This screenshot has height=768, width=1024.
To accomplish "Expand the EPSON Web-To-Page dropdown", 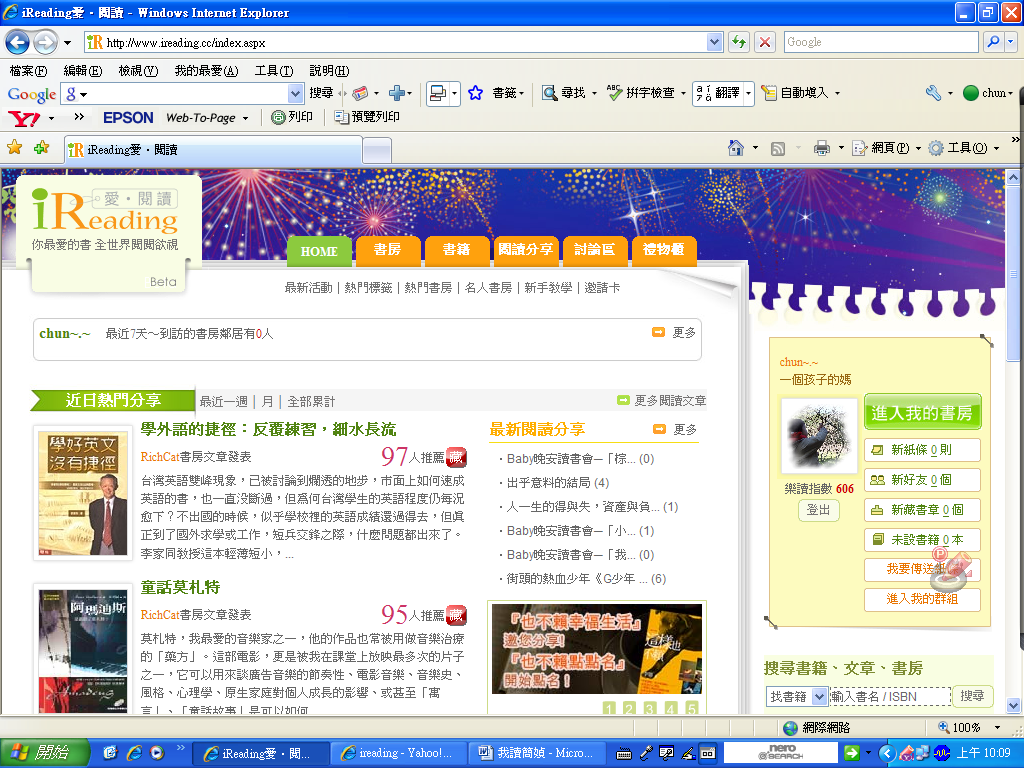I will click(x=246, y=118).
